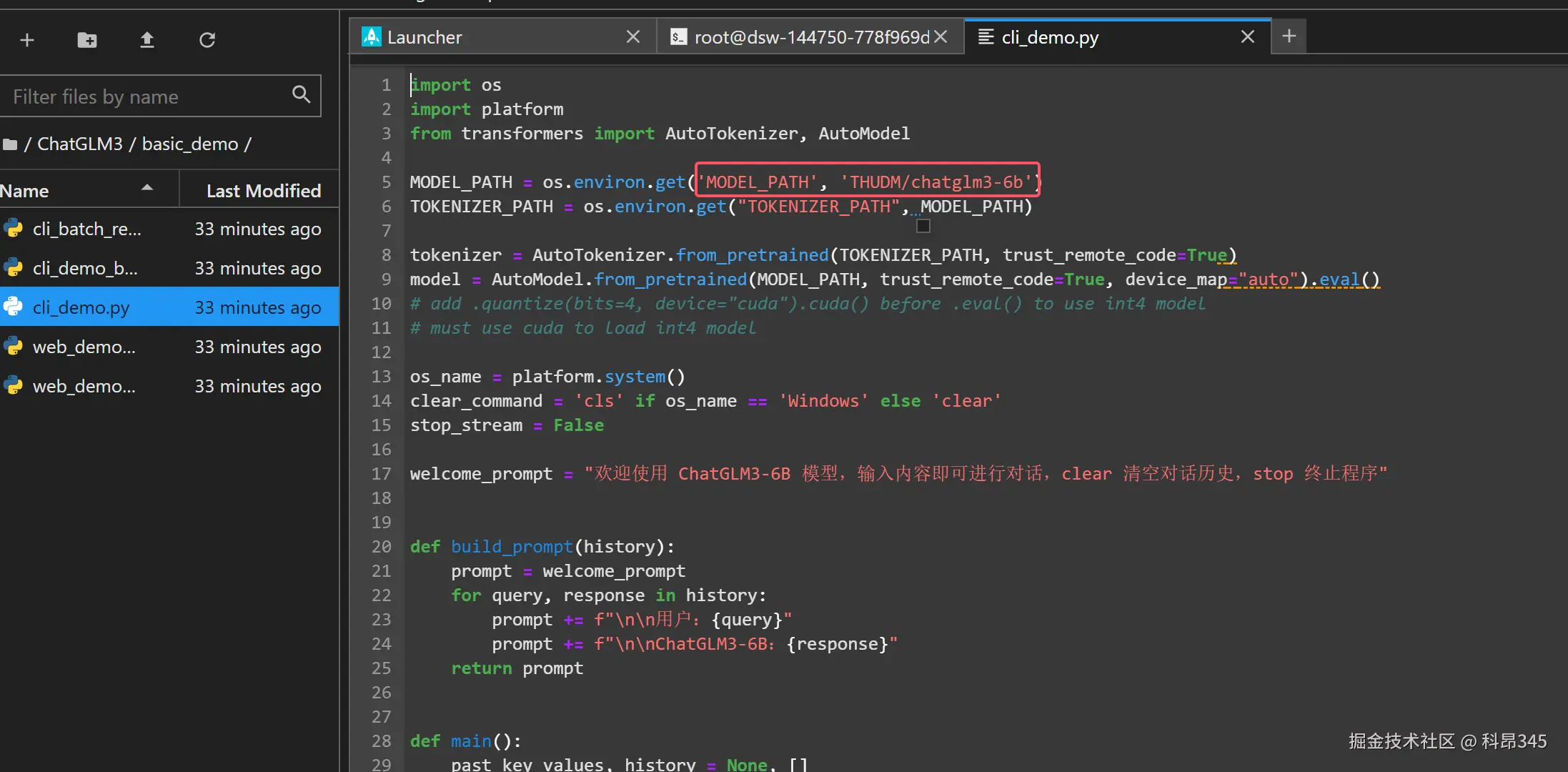Select the cli_demo_b... file
This screenshot has width=1568, height=772.
pyautogui.click(x=169, y=268)
